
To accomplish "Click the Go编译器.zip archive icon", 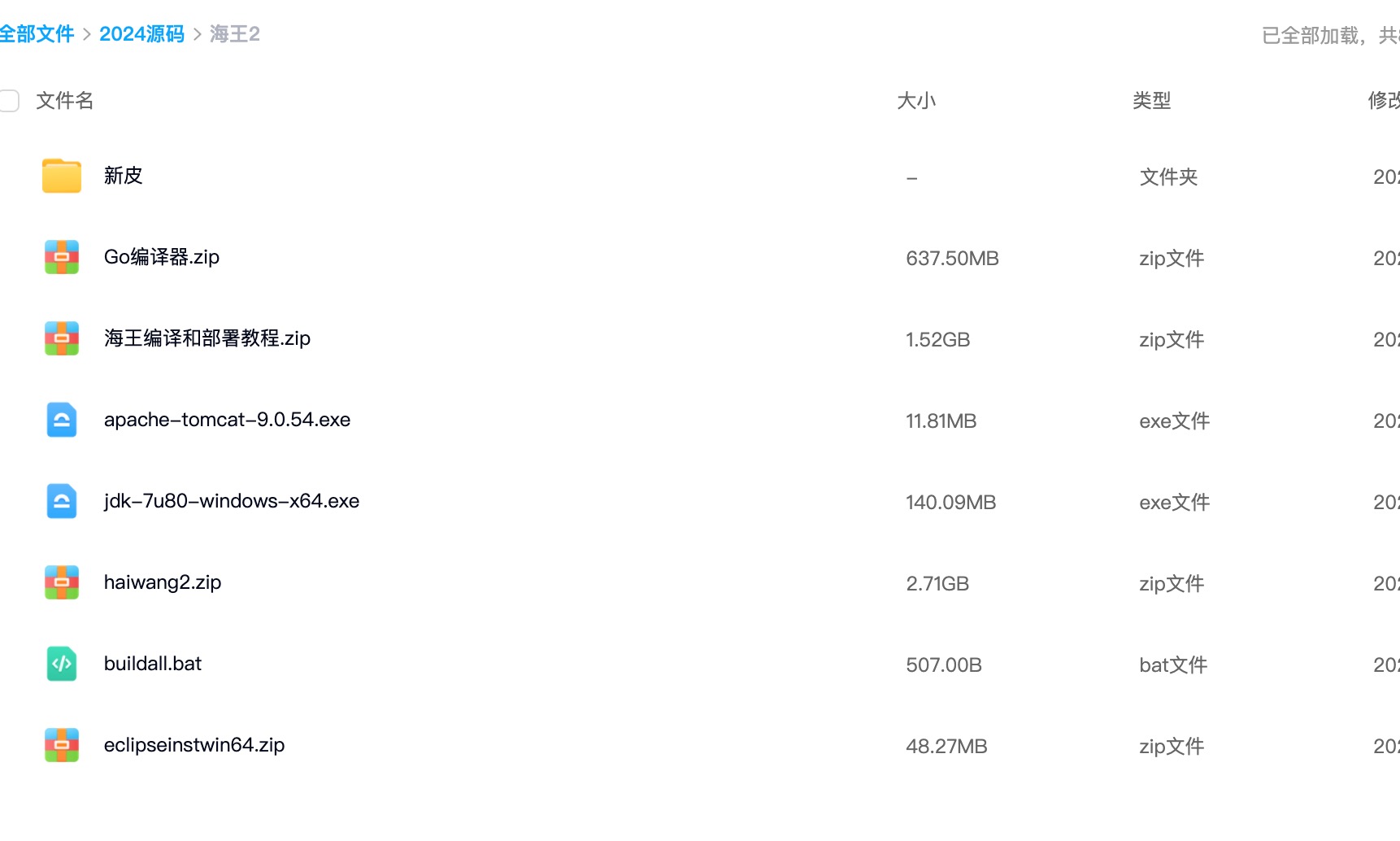I will coord(62,257).
